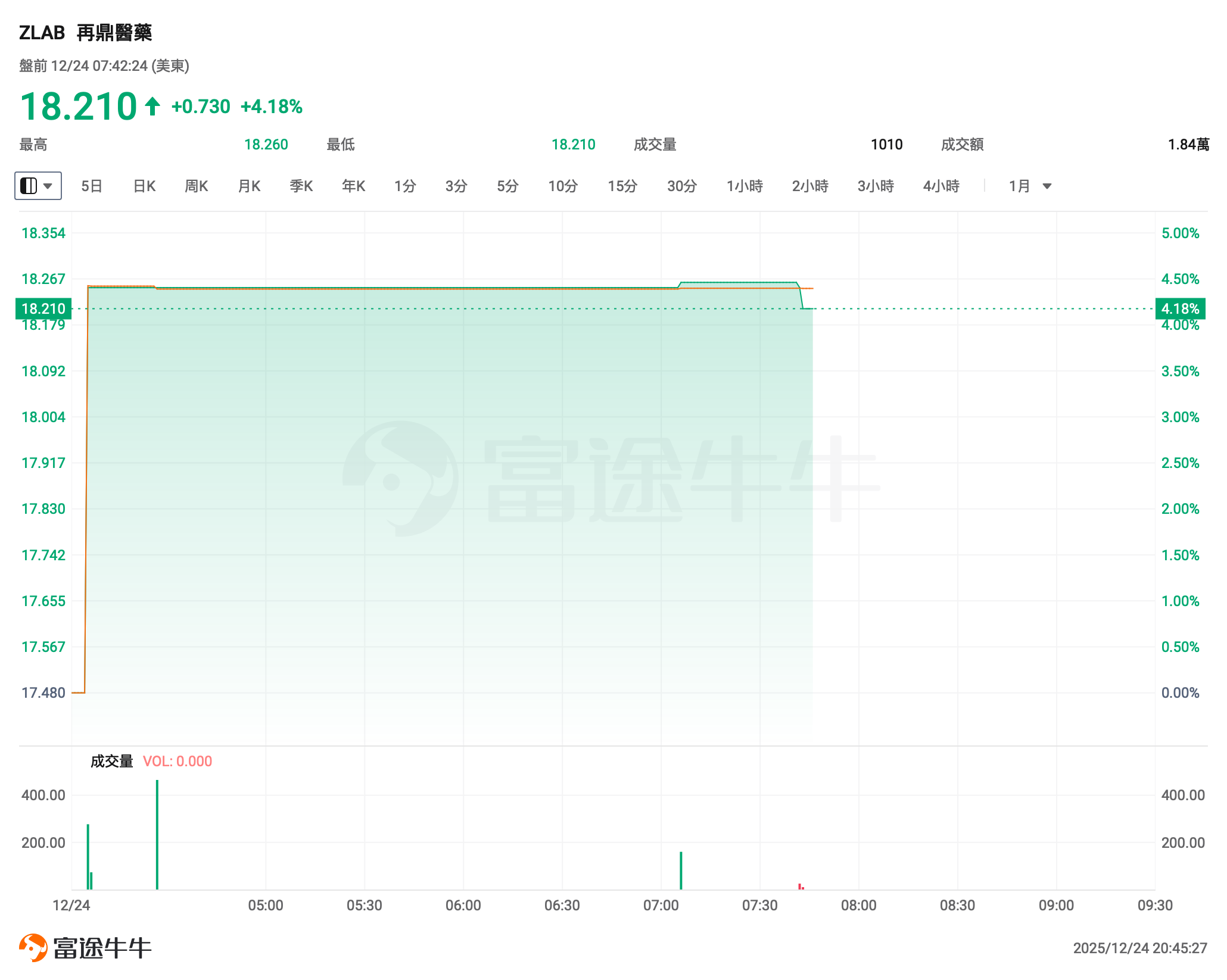This screenshot has width=1227, height=980.
Task: Select the 15分 interval option
Action: tap(622, 186)
